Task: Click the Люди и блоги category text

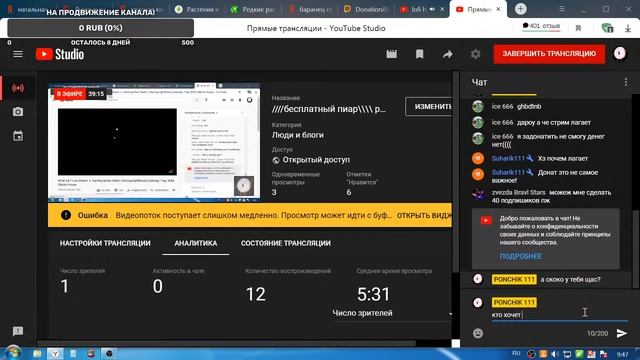Action: click(x=298, y=135)
